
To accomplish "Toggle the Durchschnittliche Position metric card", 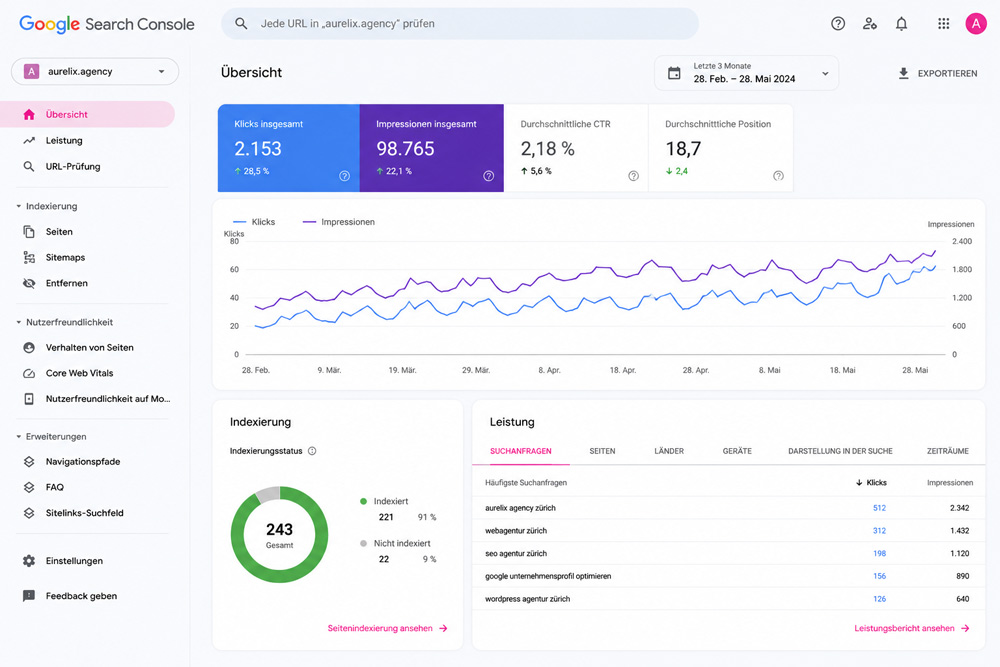I will tap(721, 148).
